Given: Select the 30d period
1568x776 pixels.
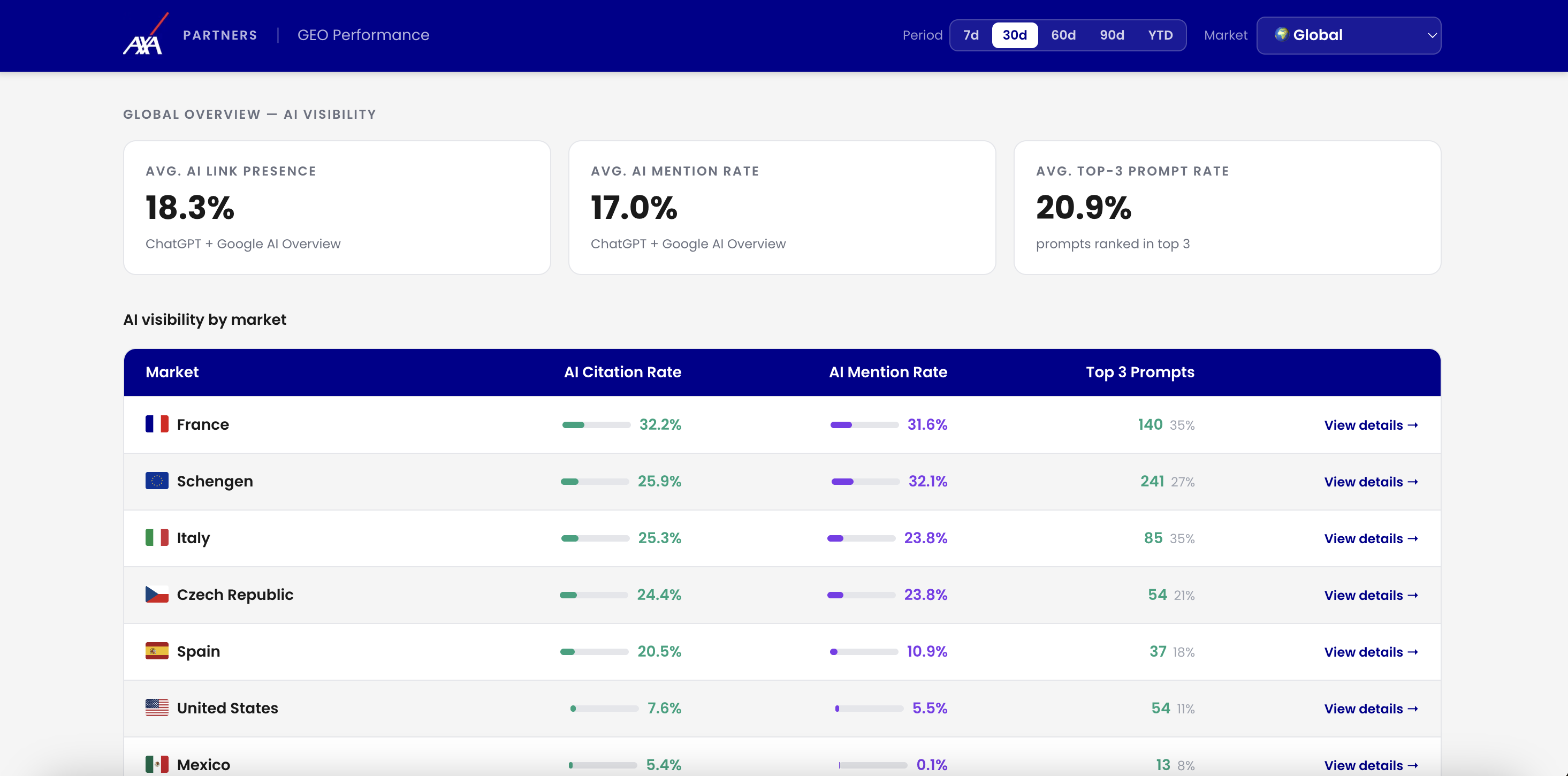Looking at the screenshot, I should pos(1015,35).
